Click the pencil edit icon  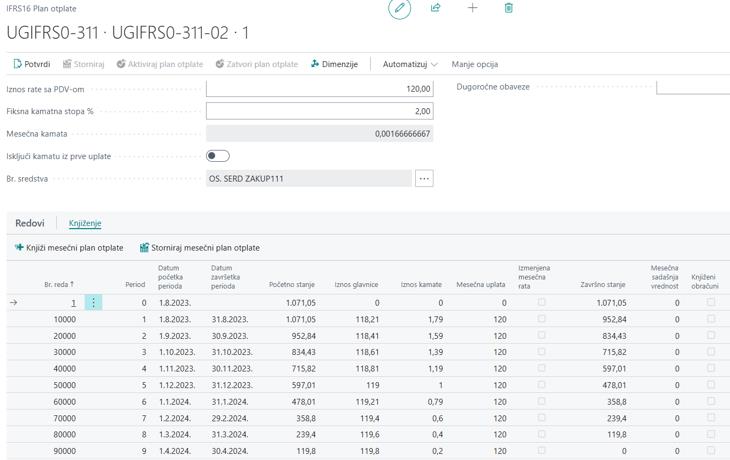click(x=399, y=8)
